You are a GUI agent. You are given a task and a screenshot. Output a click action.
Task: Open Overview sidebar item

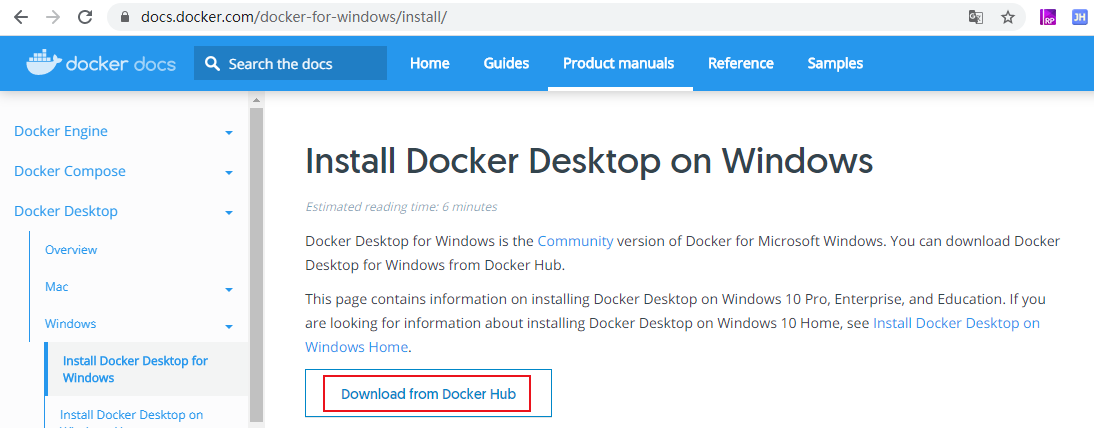[71, 249]
